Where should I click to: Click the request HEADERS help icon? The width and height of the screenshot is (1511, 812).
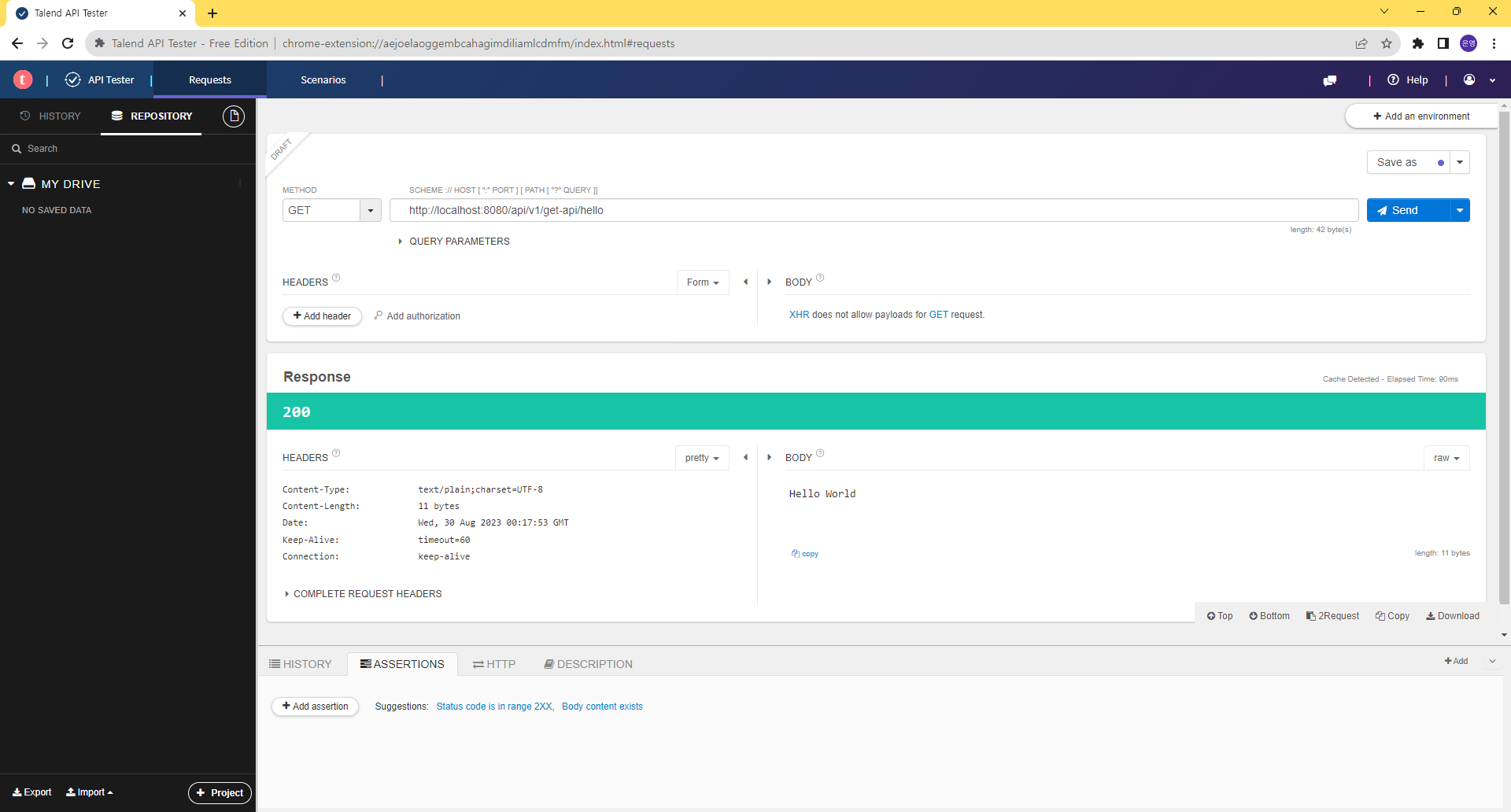[x=336, y=278]
